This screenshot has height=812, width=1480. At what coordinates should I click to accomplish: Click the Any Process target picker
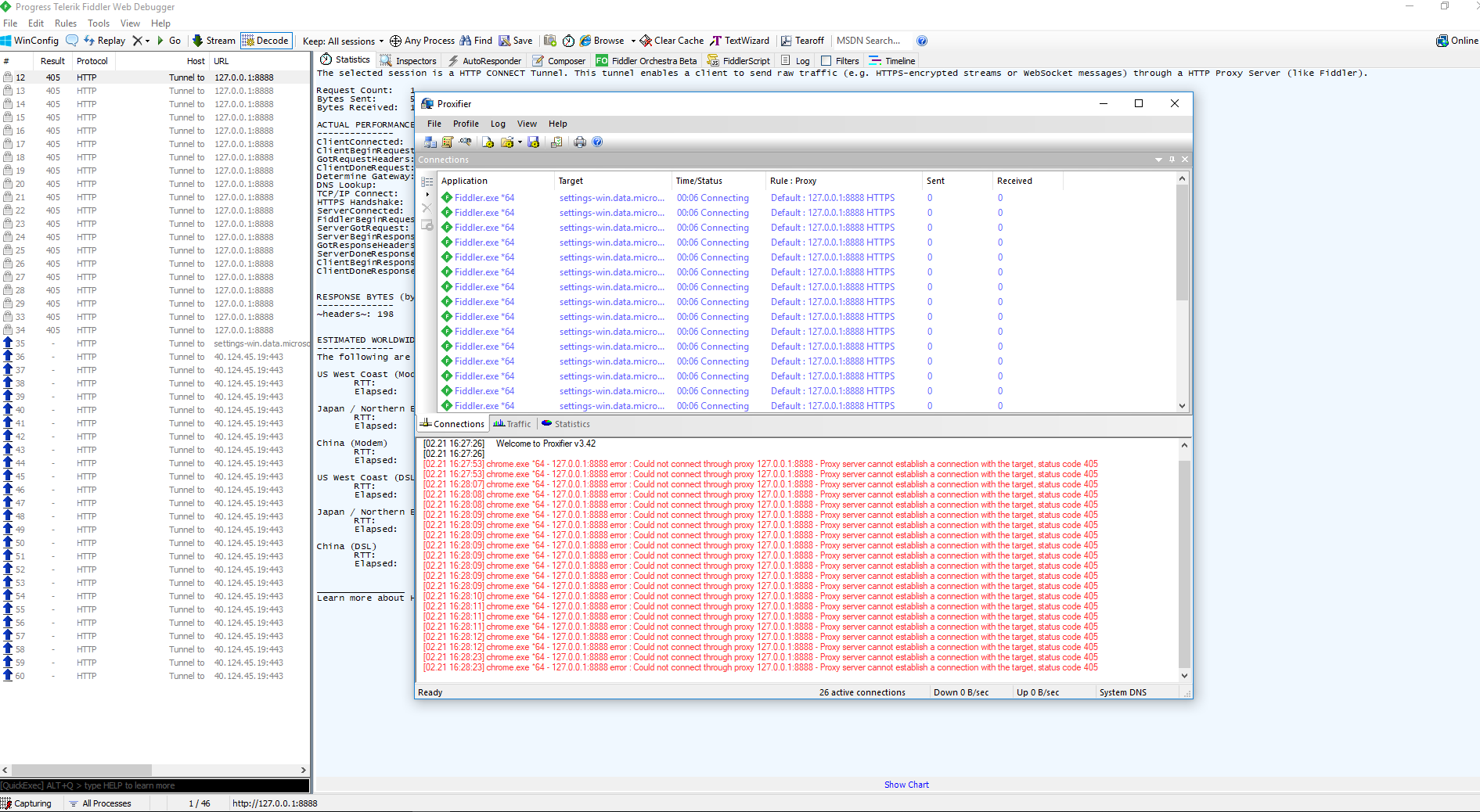[422, 41]
